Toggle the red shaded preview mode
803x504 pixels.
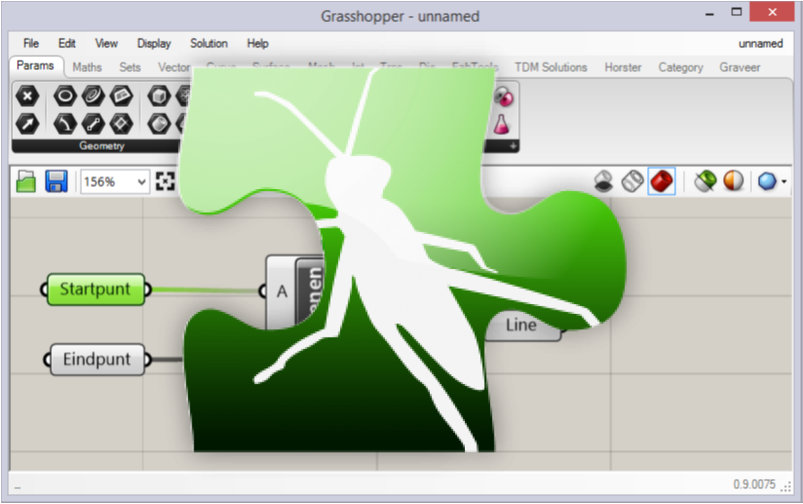tap(662, 181)
